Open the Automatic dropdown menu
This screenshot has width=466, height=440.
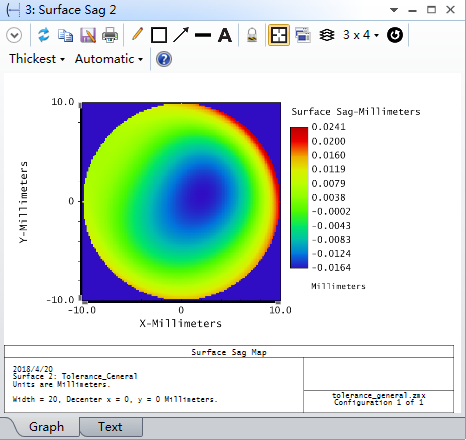[x=109, y=59]
